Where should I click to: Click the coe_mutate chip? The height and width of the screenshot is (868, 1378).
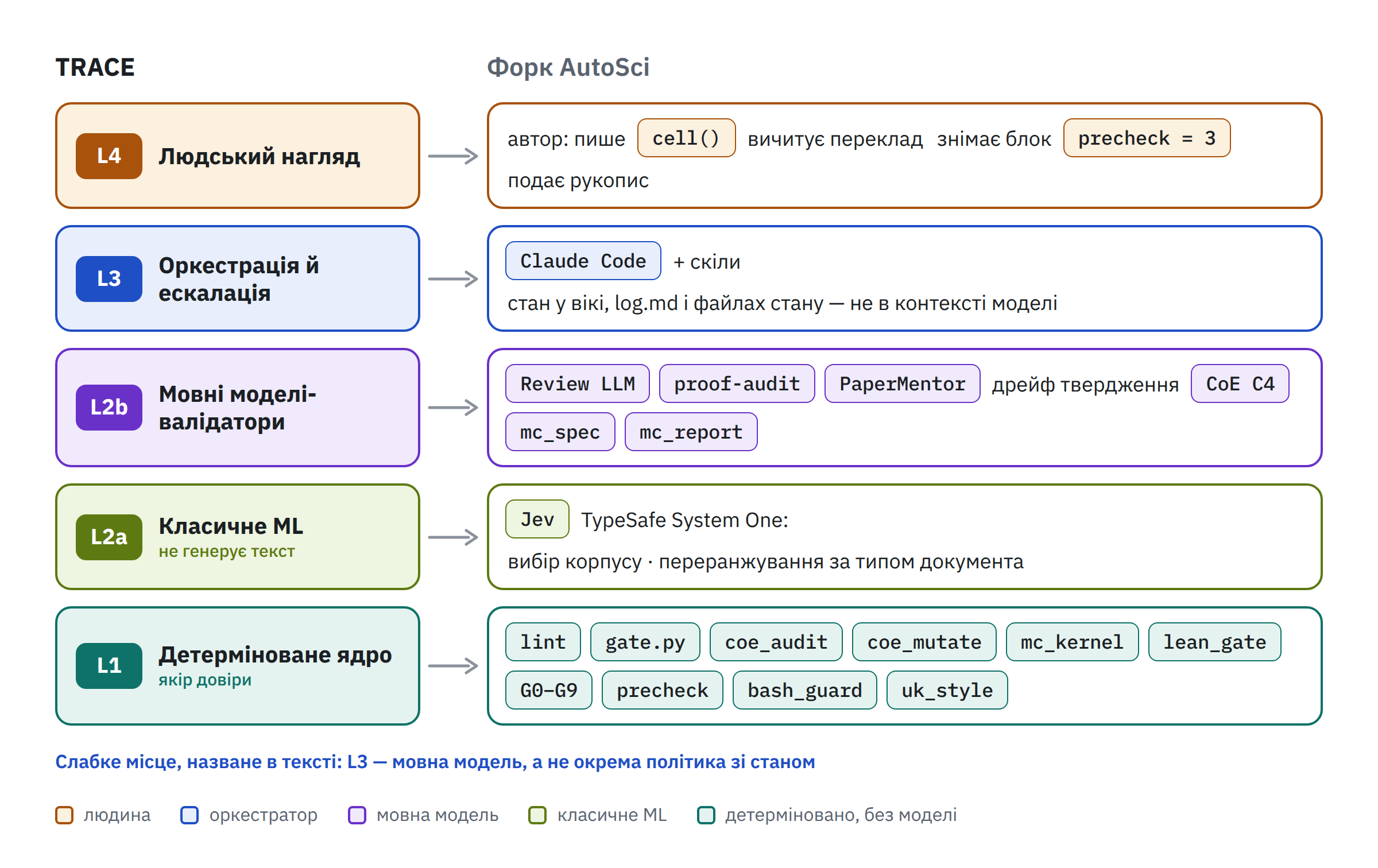pos(924,642)
